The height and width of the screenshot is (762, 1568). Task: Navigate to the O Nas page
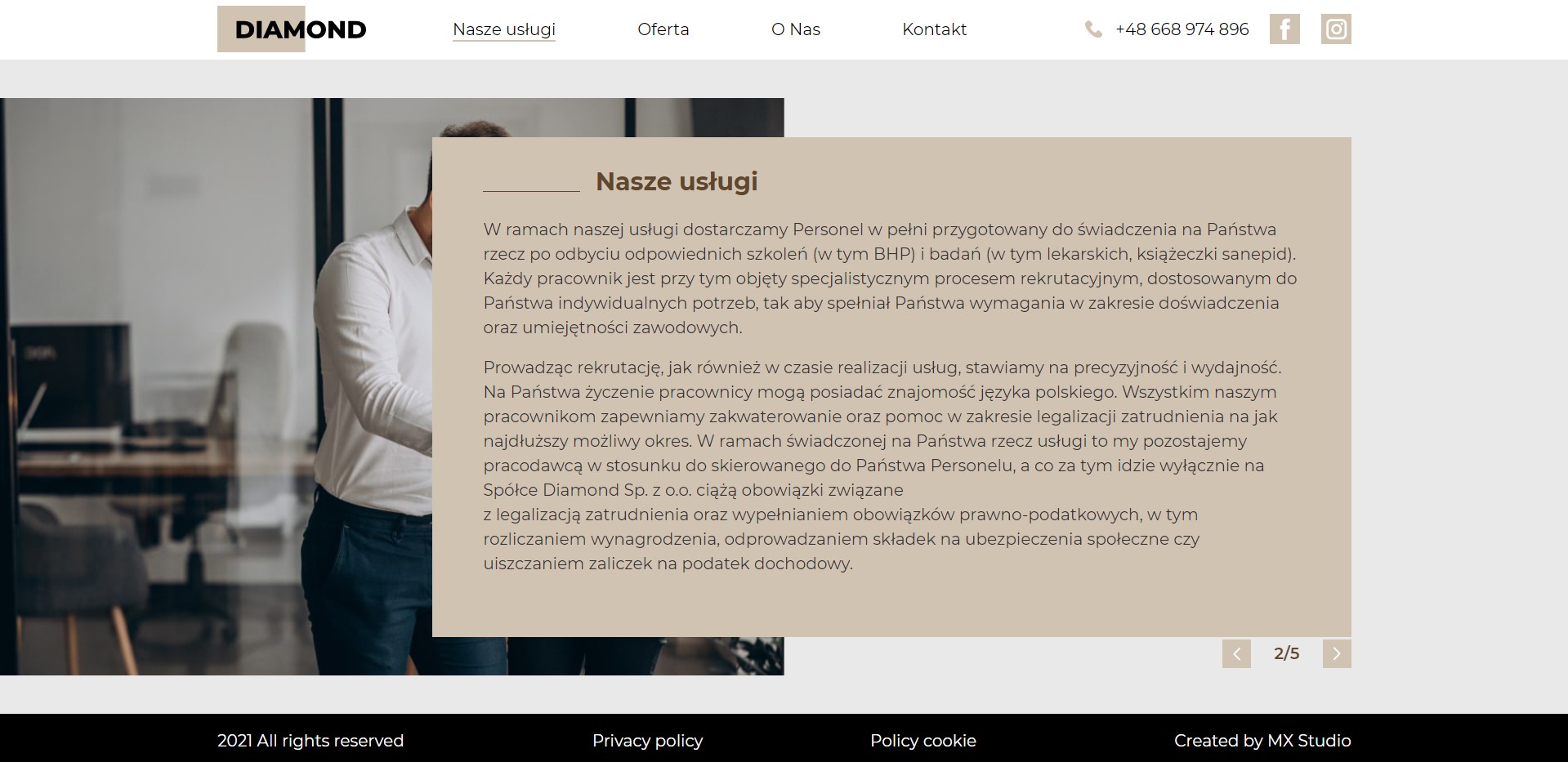coord(795,29)
